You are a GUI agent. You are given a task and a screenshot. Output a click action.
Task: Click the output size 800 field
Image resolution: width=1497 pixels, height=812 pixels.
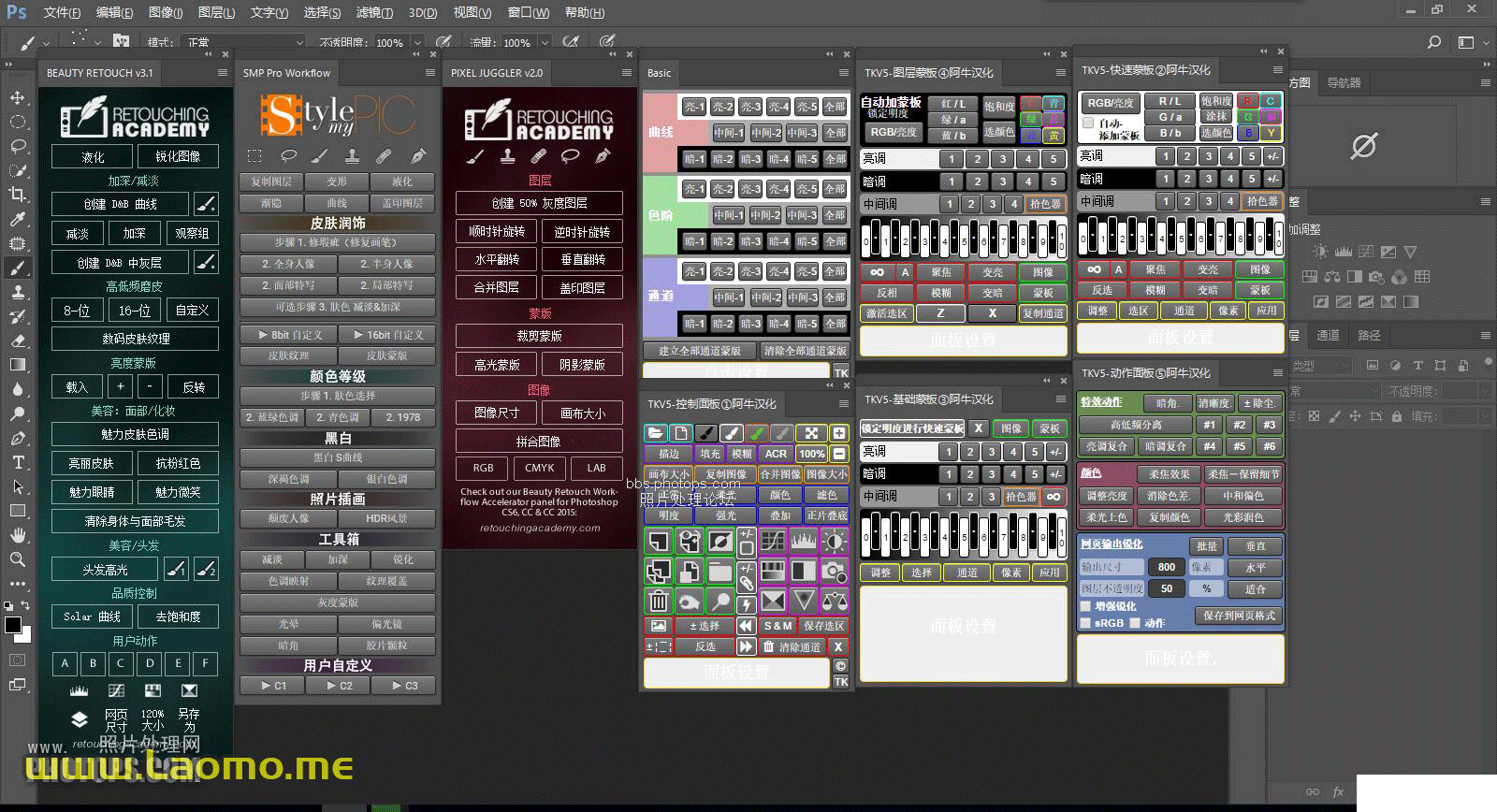pyautogui.click(x=1167, y=567)
